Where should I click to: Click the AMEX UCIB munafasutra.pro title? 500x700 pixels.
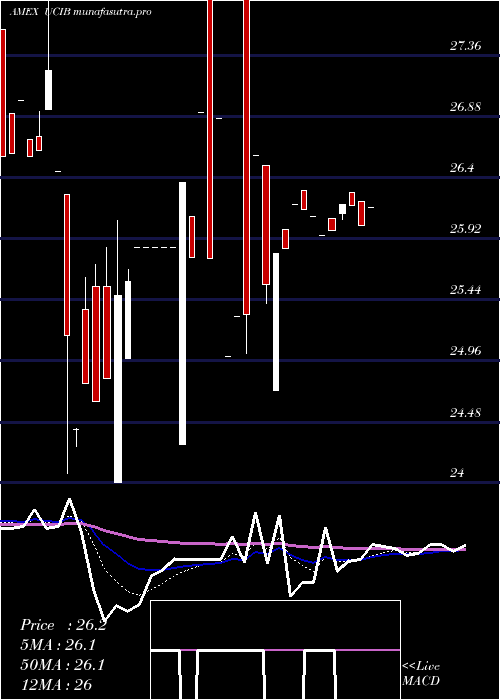[x=80, y=12]
